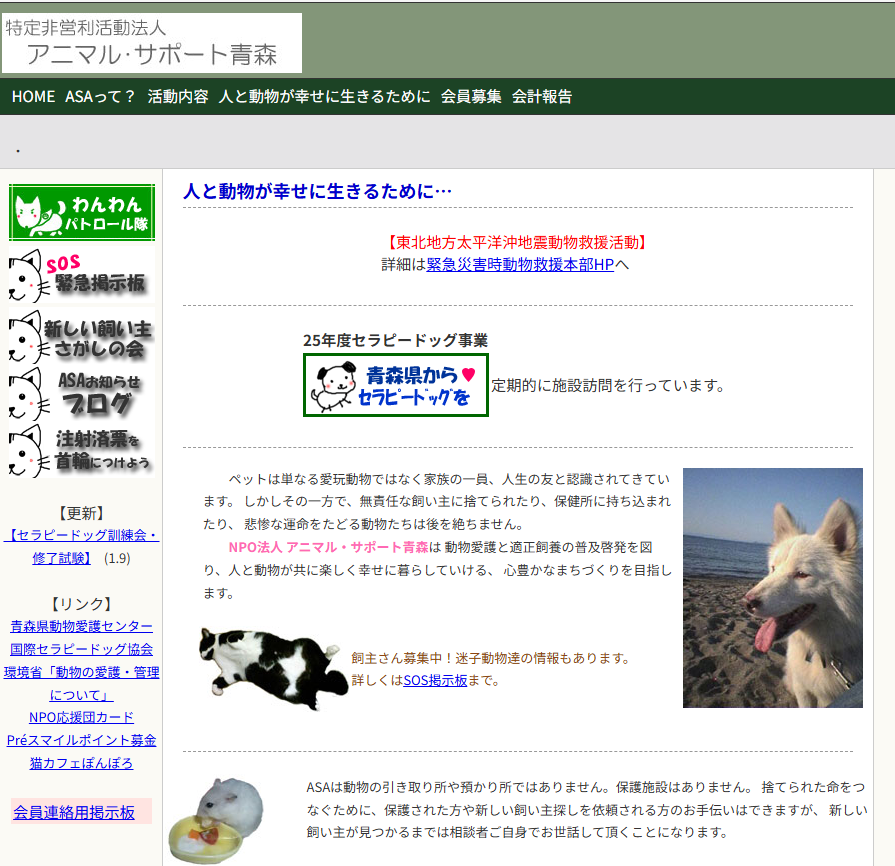
Task: Click the SOS掲示板 text link
Action: pos(435,680)
